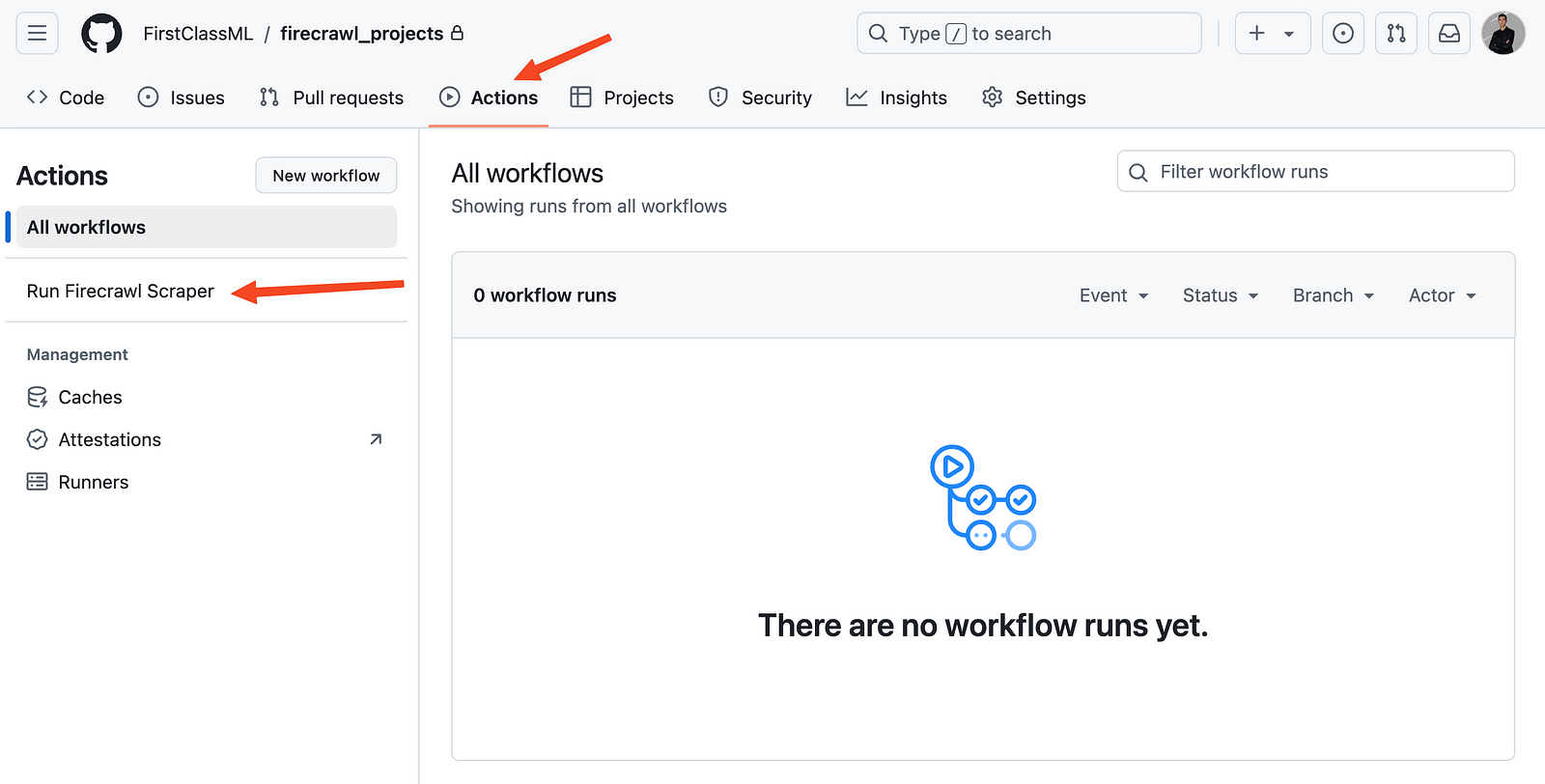Image resolution: width=1545 pixels, height=784 pixels.
Task: Expand the Event filter dropdown
Action: (x=1113, y=295)
